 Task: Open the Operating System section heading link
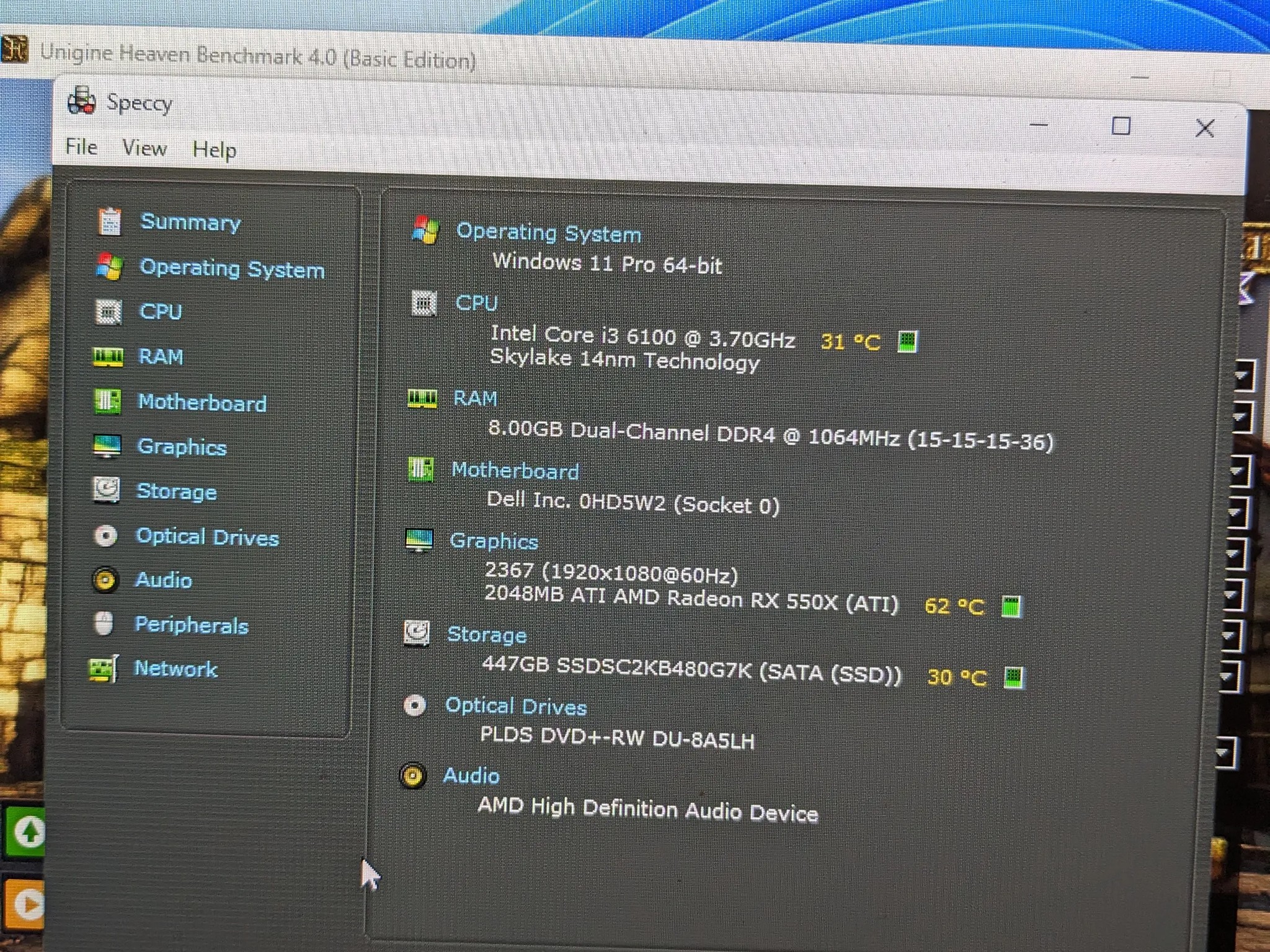click(549, 233)
